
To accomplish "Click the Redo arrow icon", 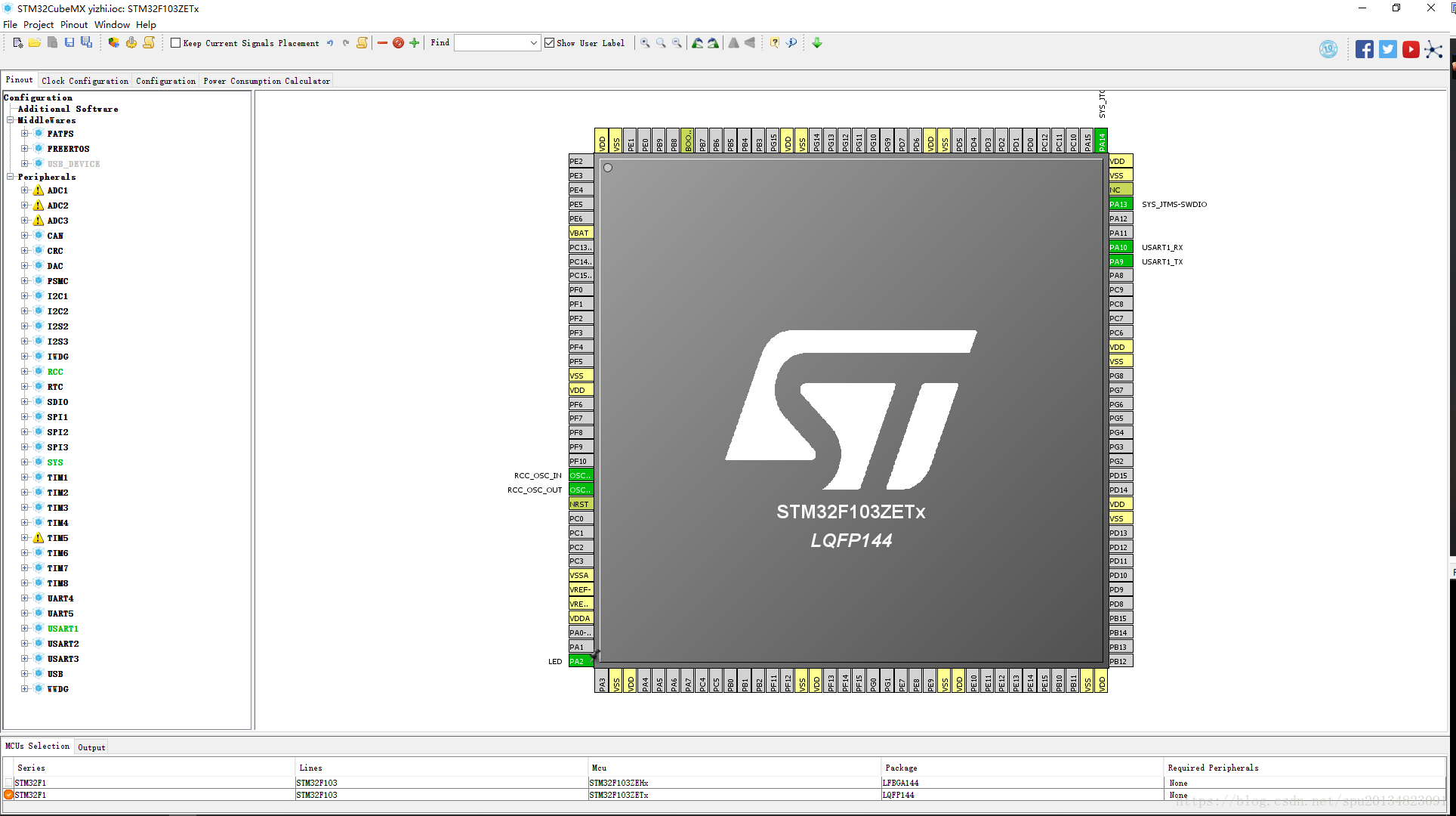I will 346,43.
